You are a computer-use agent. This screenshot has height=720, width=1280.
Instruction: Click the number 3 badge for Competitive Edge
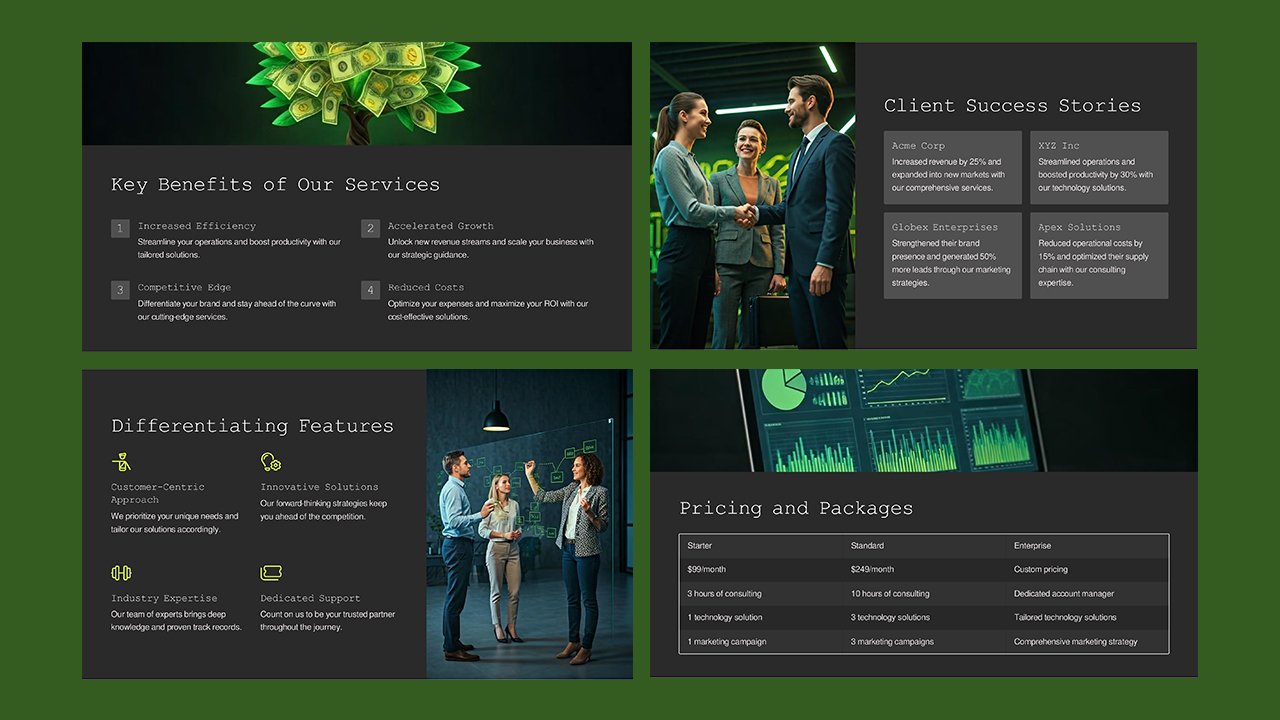pyautogui.click(x=120, y=290)
